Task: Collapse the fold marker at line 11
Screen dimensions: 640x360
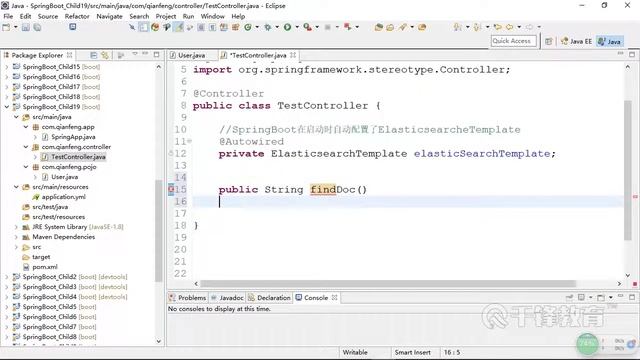Action: (x=189, y=141)
